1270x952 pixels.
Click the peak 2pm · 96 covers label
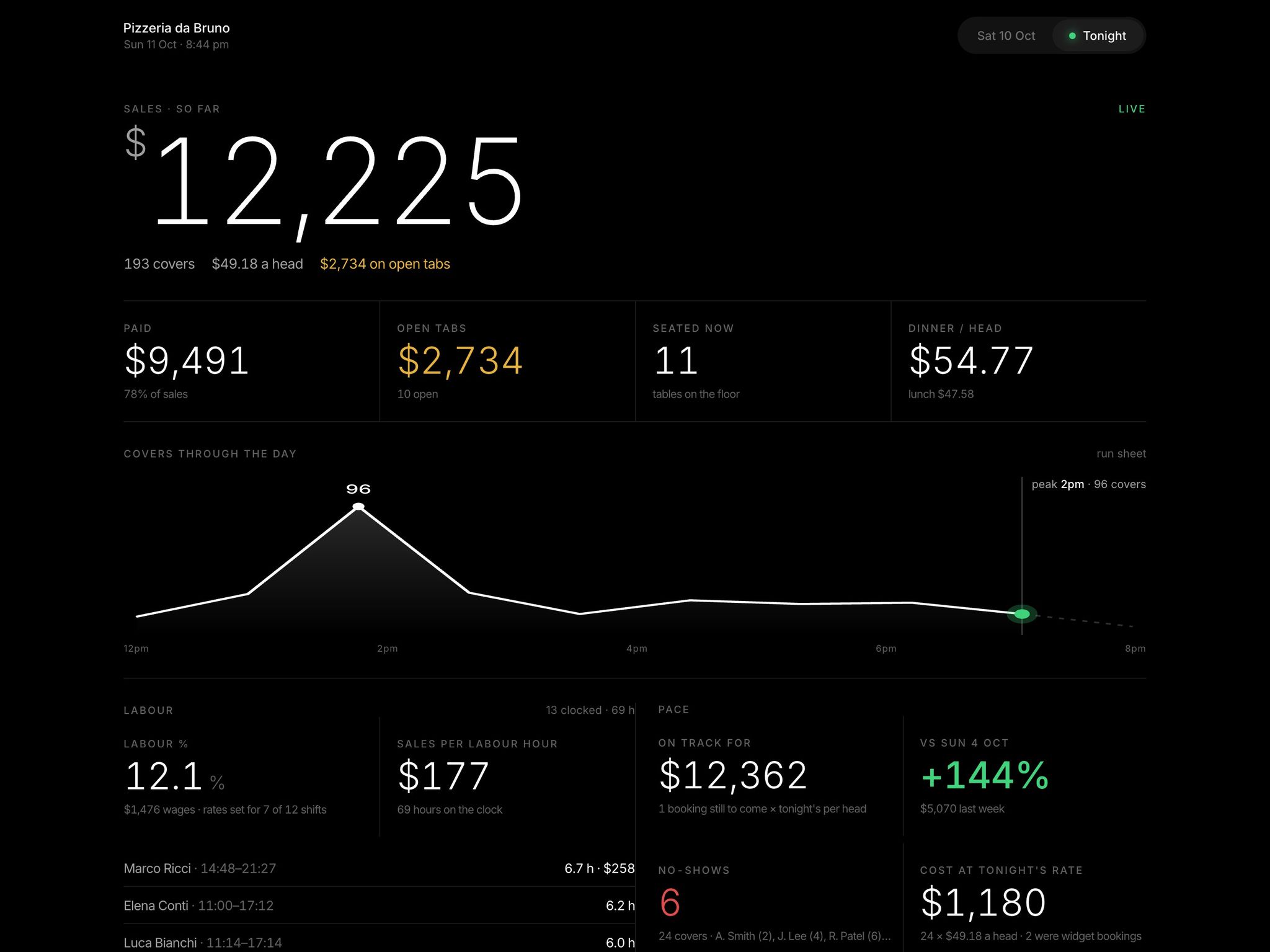point(1088,484)
